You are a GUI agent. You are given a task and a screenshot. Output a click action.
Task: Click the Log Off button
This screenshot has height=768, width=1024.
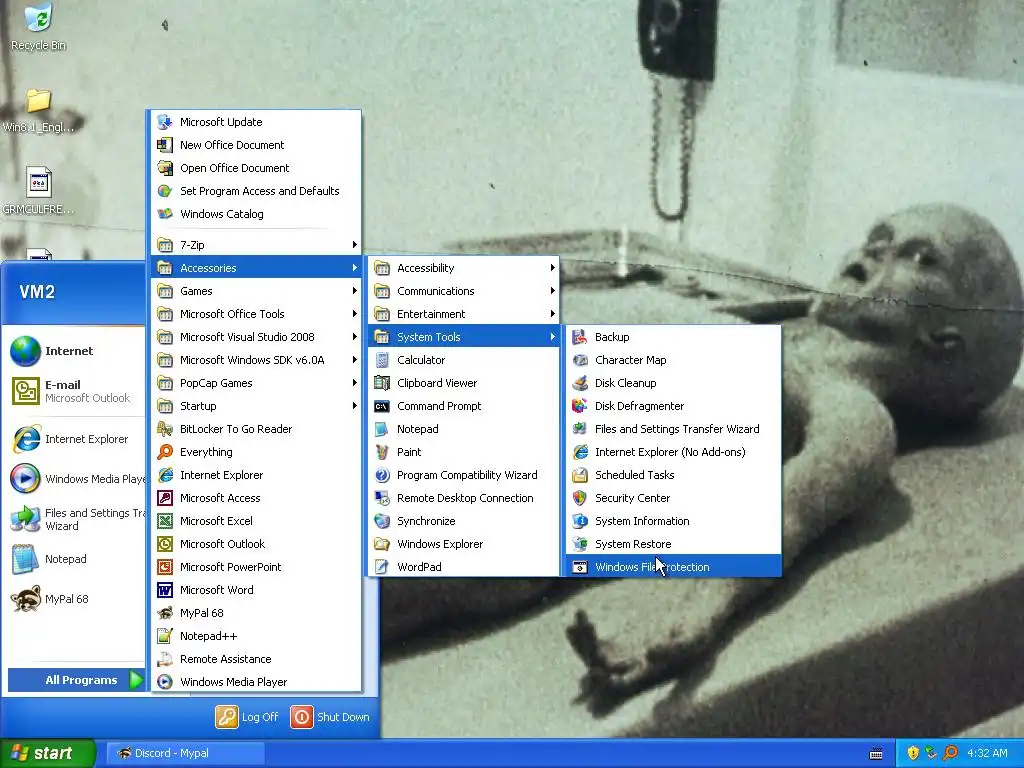coord(247,716)
